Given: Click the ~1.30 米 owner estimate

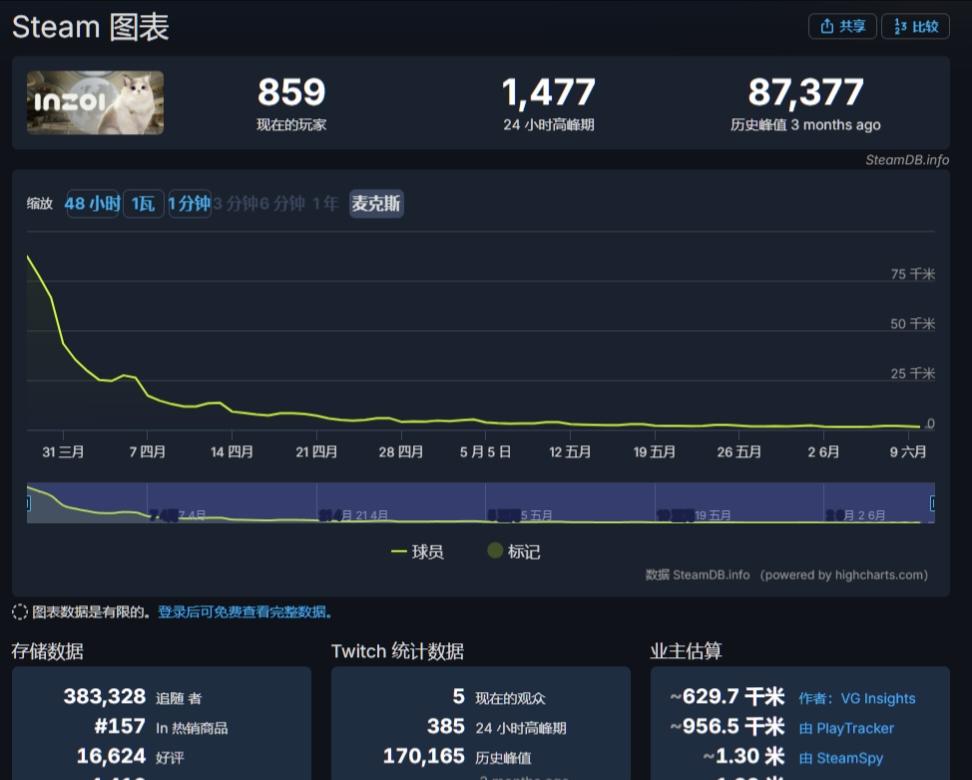Looking at the screenshot, I should coord(744,756).
